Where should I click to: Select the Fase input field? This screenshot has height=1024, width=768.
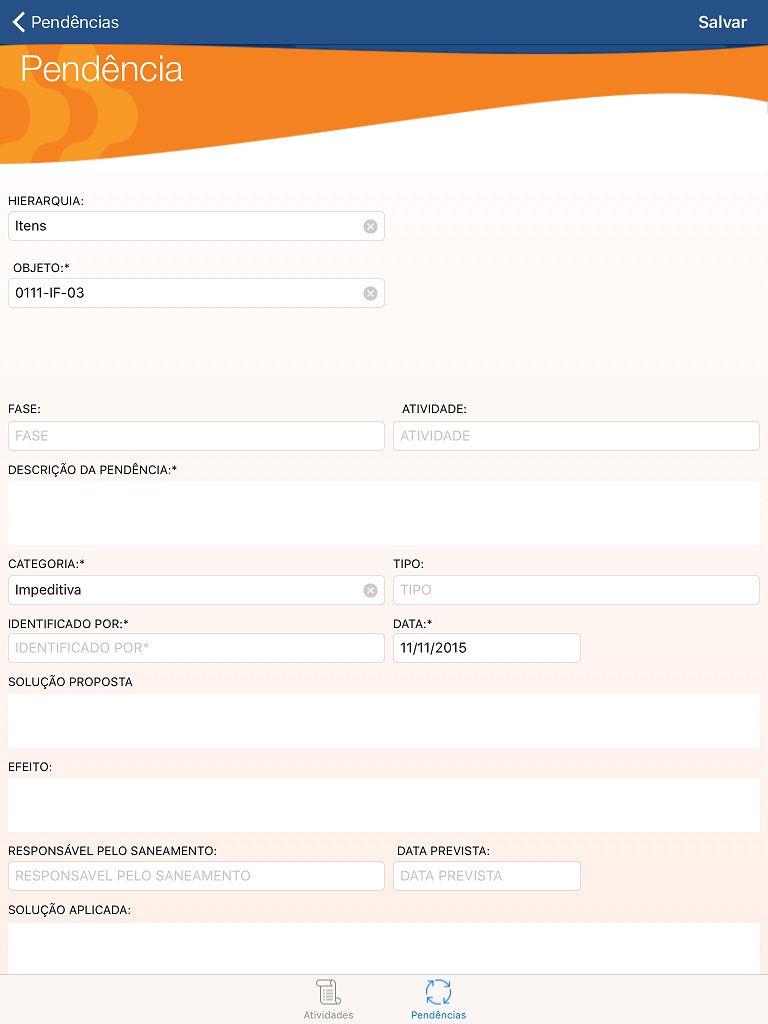coord(196,436)
